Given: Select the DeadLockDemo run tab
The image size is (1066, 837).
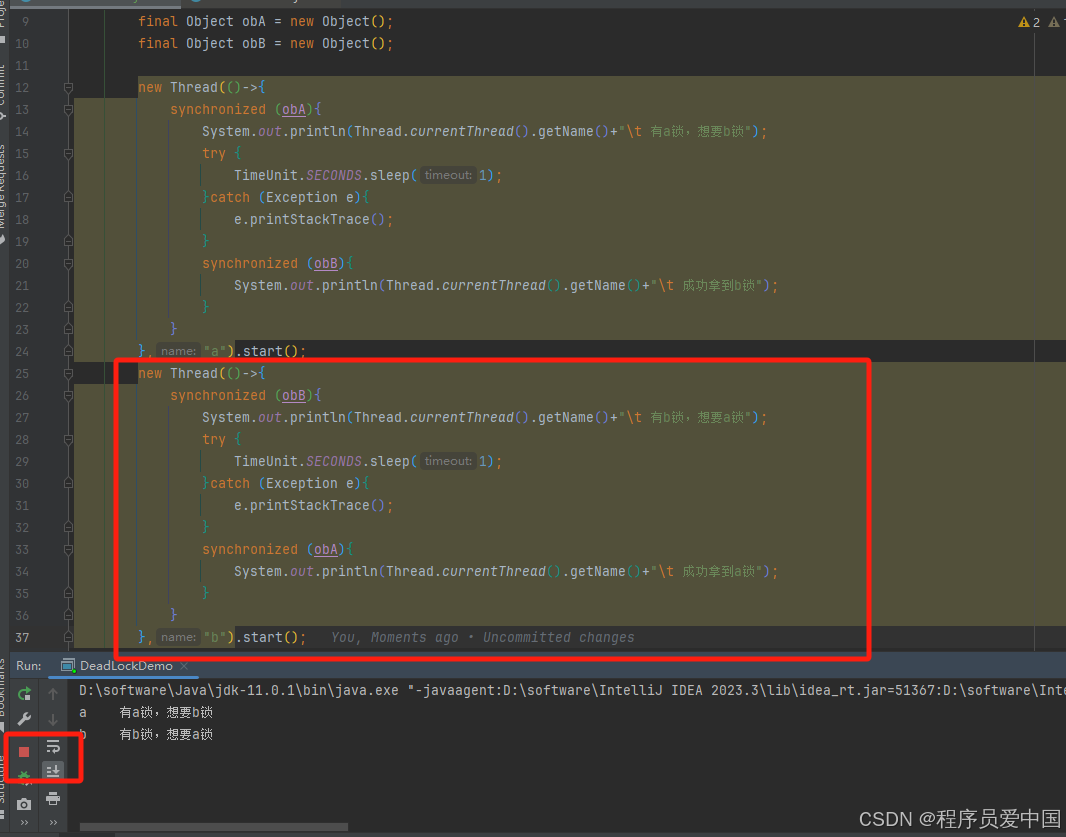Looking at the screenshot, I should point(126,666).
